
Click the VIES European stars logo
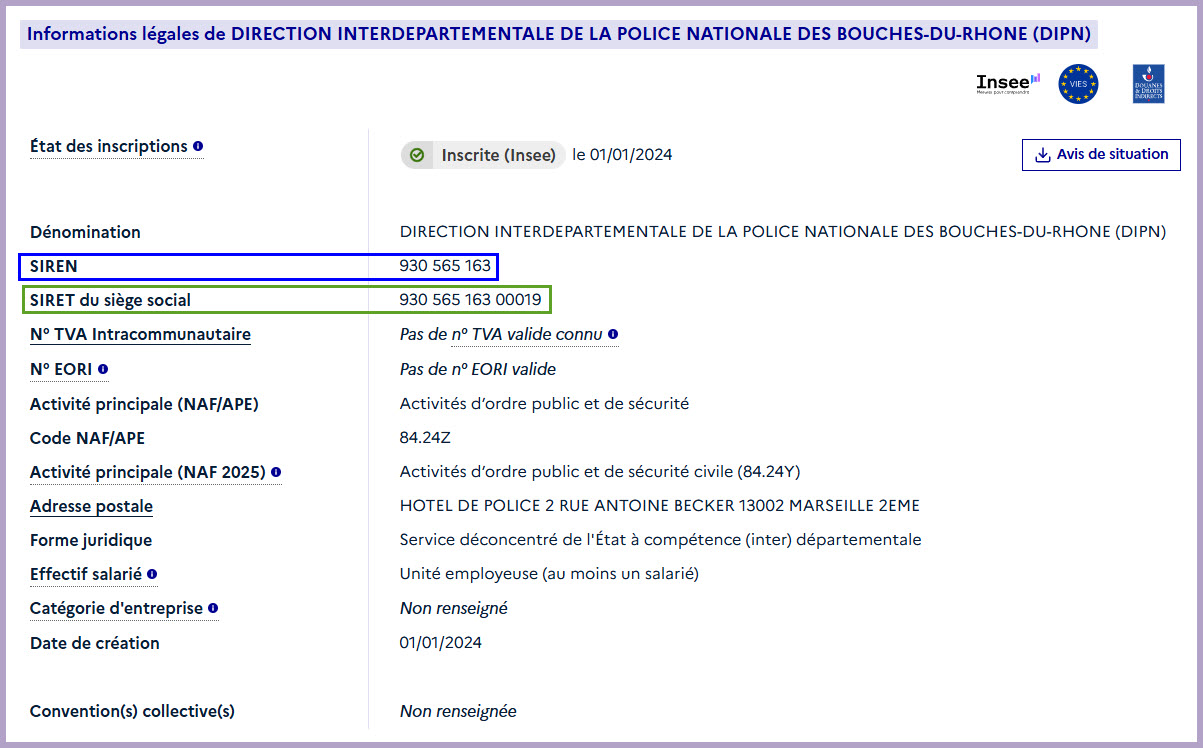click(1078, 84)
